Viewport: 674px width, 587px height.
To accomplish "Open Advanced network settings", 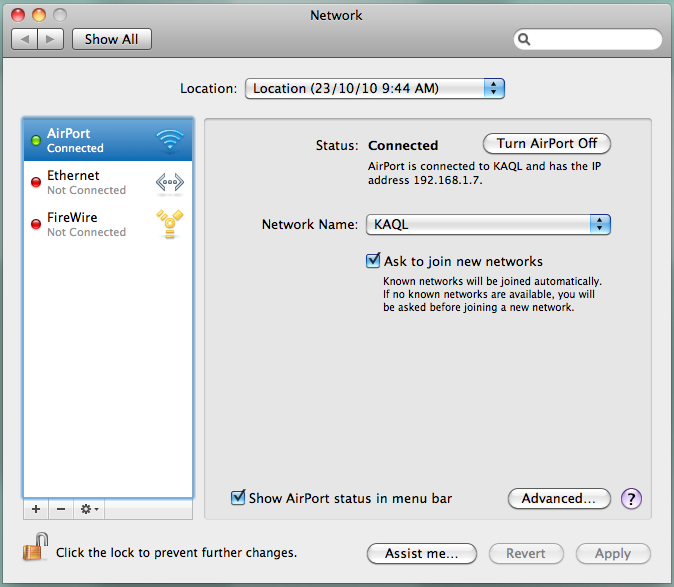I will [559, 498].
